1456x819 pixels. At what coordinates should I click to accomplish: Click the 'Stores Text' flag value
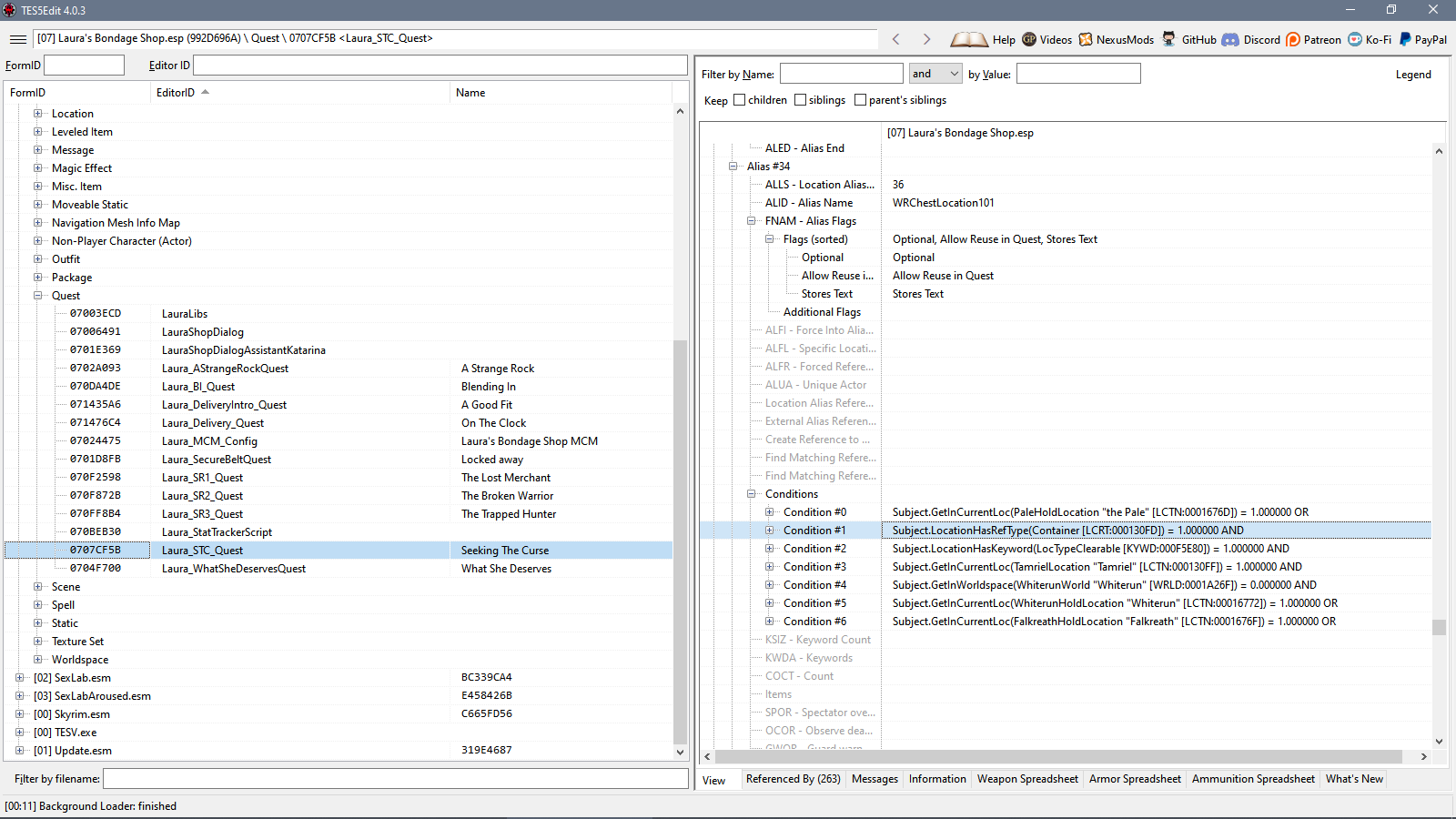[918, 294]
